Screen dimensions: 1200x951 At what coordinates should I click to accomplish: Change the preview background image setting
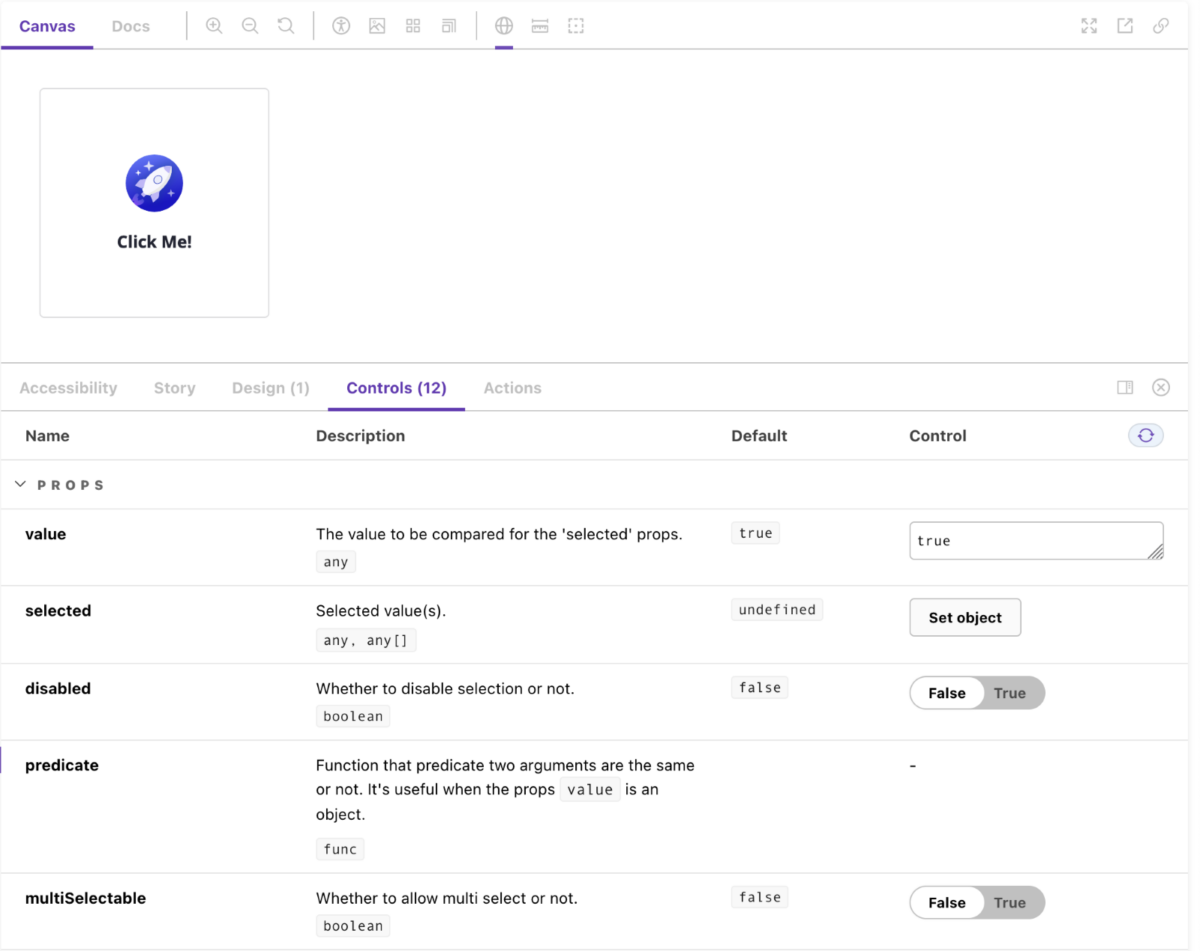tap(377, 25)
